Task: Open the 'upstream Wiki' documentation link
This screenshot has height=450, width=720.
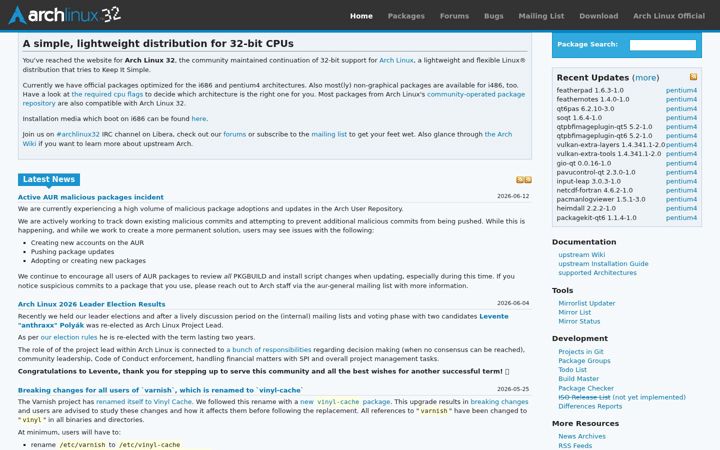Action: (x=582, y=254)
